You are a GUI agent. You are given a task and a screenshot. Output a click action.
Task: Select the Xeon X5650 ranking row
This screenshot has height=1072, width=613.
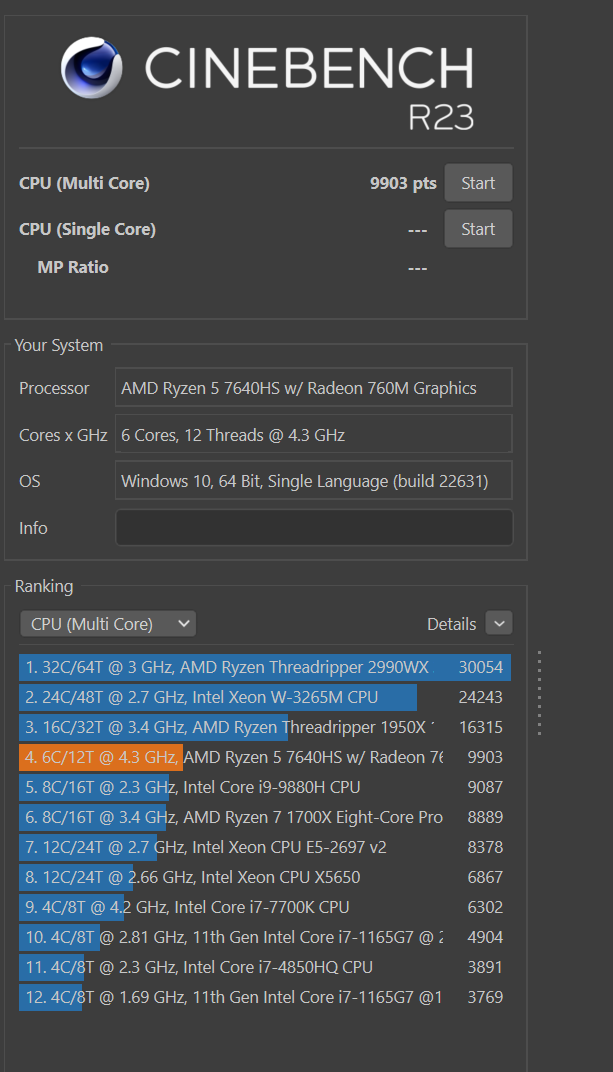coord(265,877)
